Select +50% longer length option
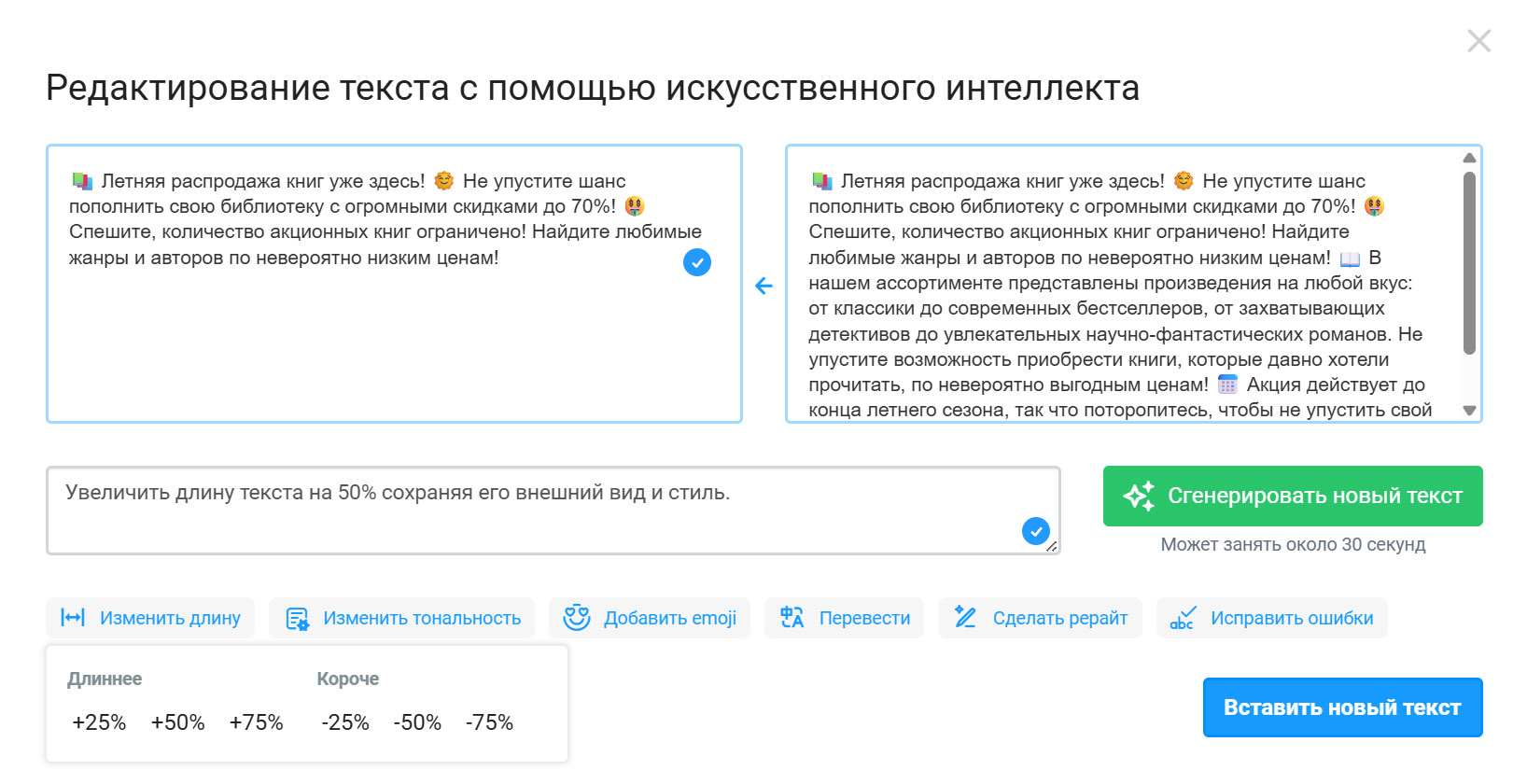Viewport: 1527px width, 784px height. pos(177,722)
